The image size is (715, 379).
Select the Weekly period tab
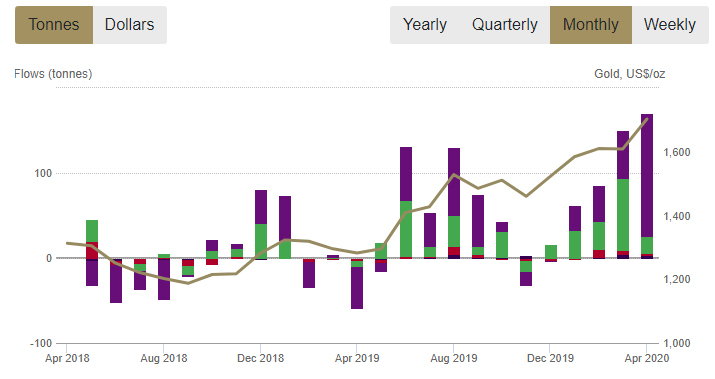tap(670, 25)
